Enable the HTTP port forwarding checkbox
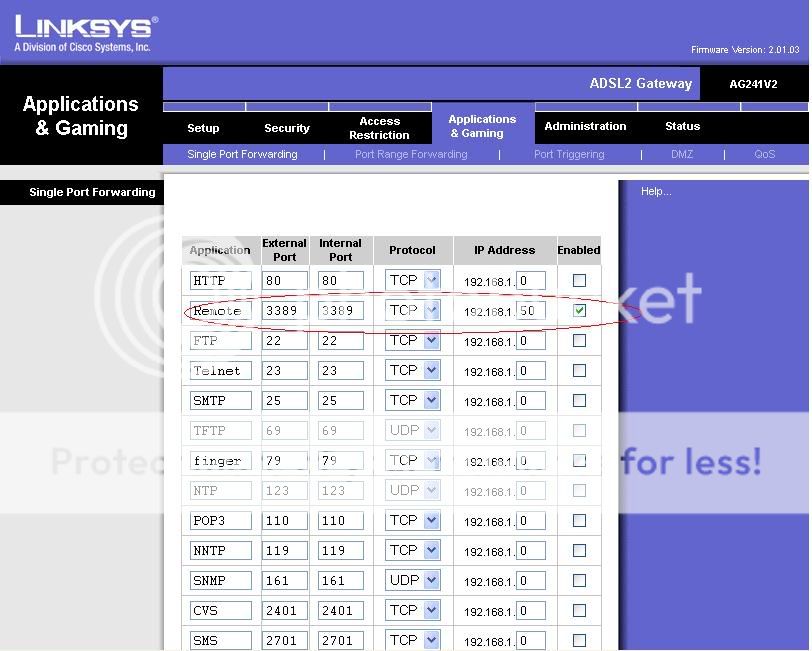812x651 pixels. pos(579,281)
